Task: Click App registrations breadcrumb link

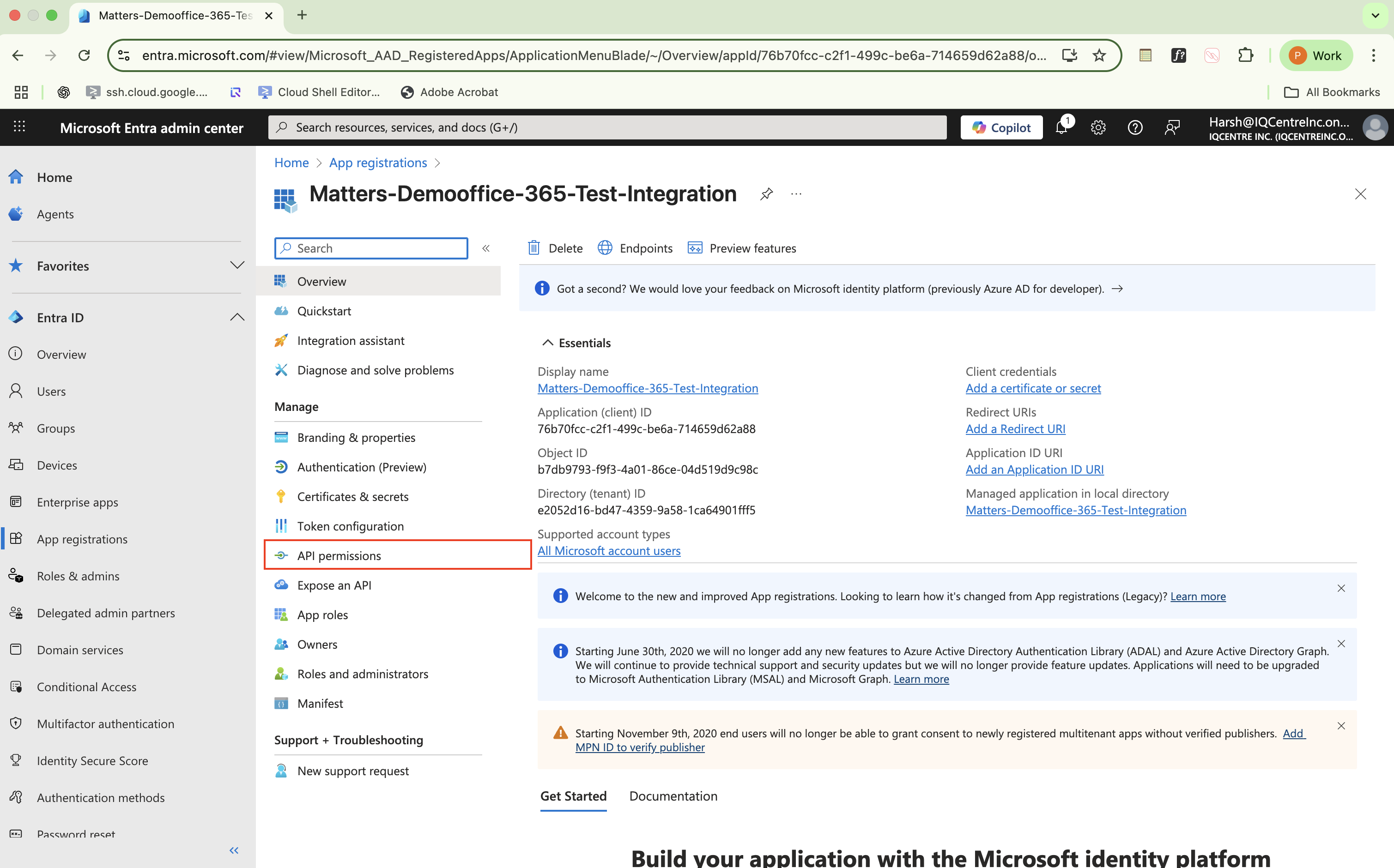Action: [x=378, y=163]
